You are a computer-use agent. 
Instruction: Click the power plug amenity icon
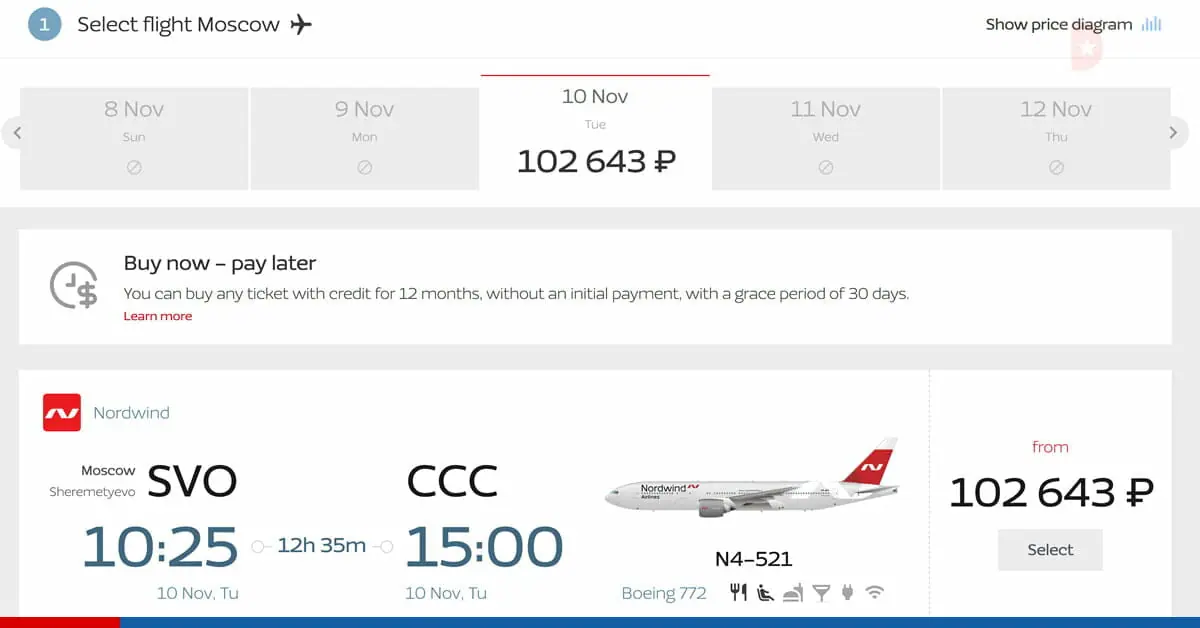coord(848,593)
